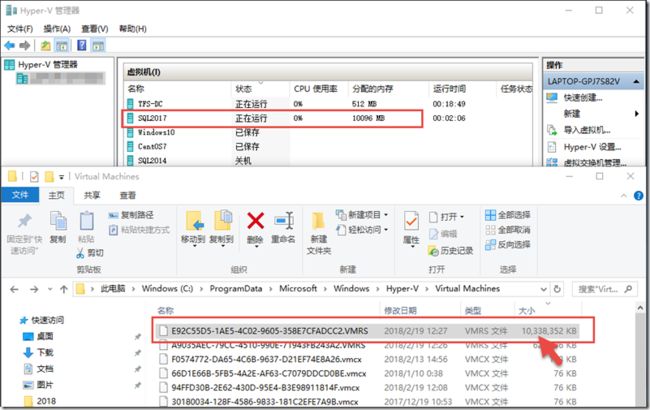Open the 文件(F) menu in Hyper-V Manager
Viewport: 650px width, 410px height.
pyautogui.click(x=20, y=29)
